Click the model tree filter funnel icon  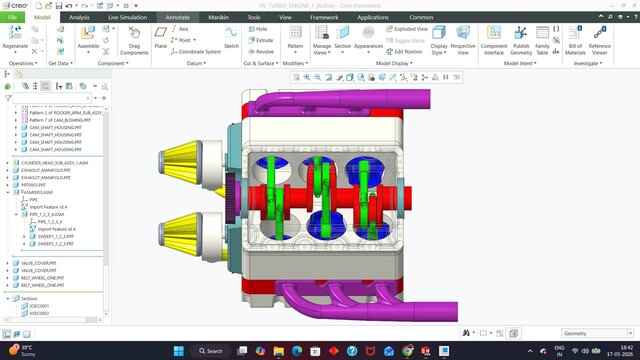[x=8, y=98]
